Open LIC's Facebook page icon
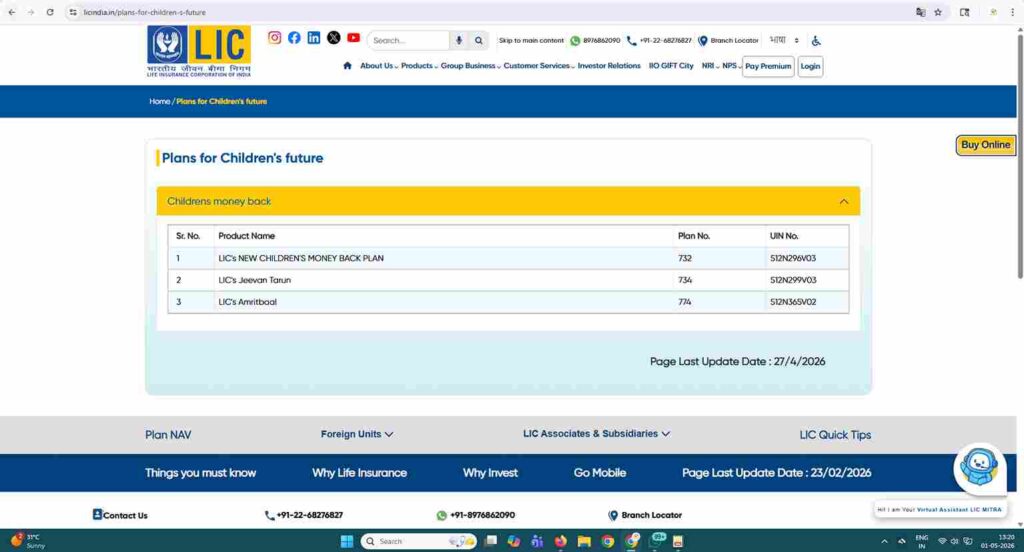Image resolution: width=1024 pixels, height=552 pixels. 294,38
